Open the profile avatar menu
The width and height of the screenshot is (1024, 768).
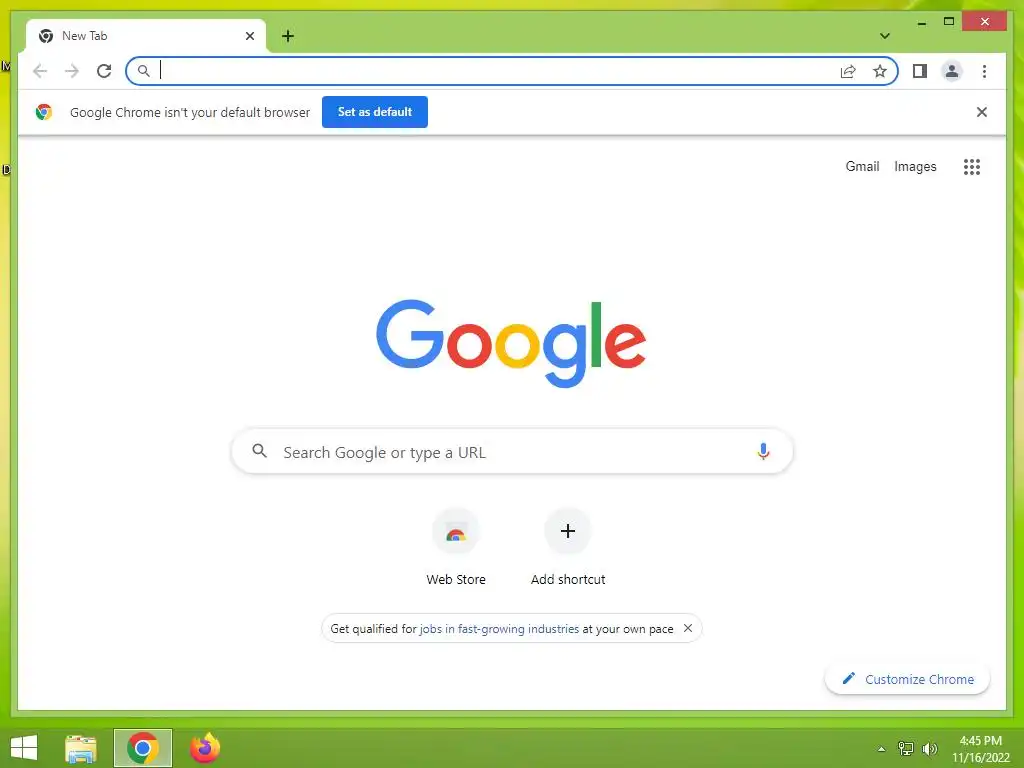[952, 71]
